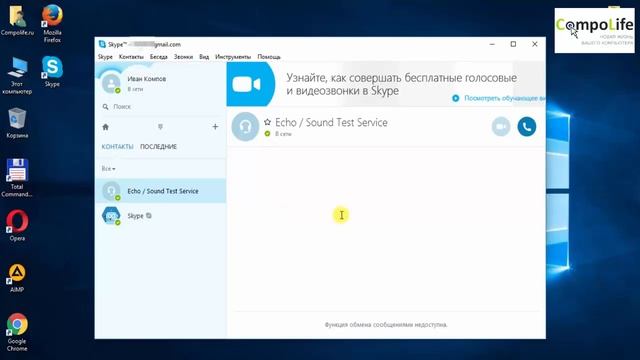Open the Skype menu

click(x=105, y=57)
